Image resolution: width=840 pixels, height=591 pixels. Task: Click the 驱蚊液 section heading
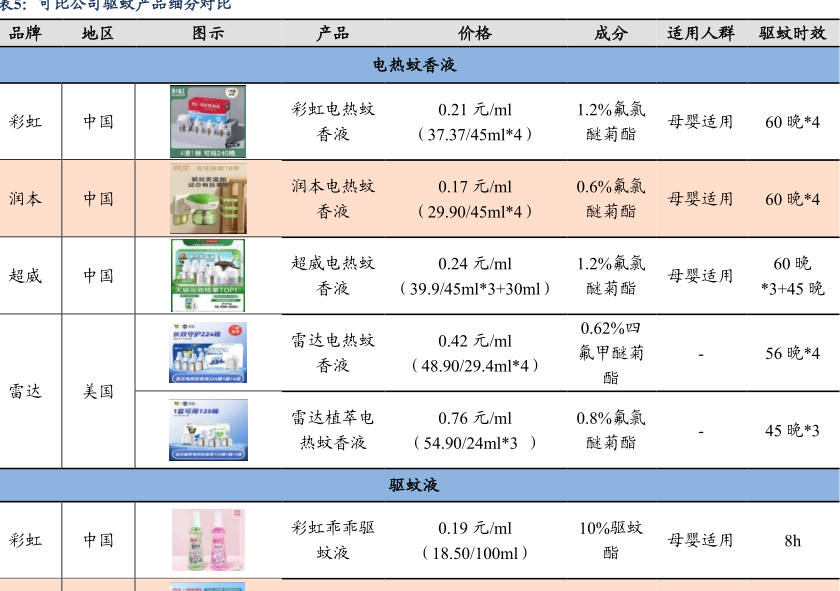coord(414,485)
